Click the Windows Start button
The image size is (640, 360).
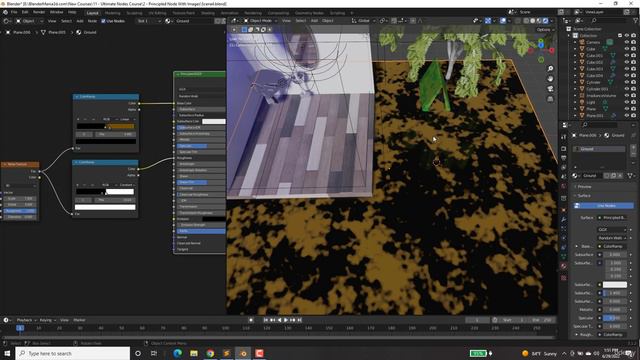(x=7, y=353)
